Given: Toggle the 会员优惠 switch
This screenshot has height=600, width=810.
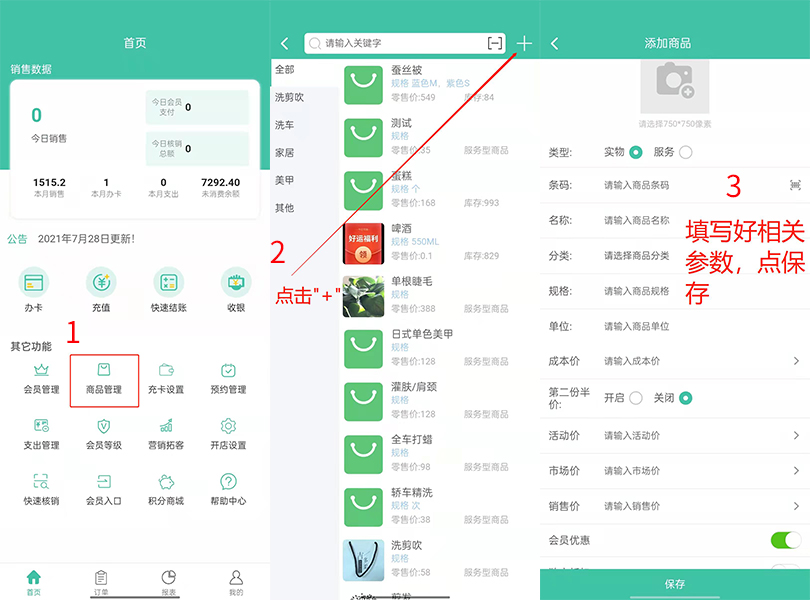Looking at the screenshot, I should (x=785, y=540).
